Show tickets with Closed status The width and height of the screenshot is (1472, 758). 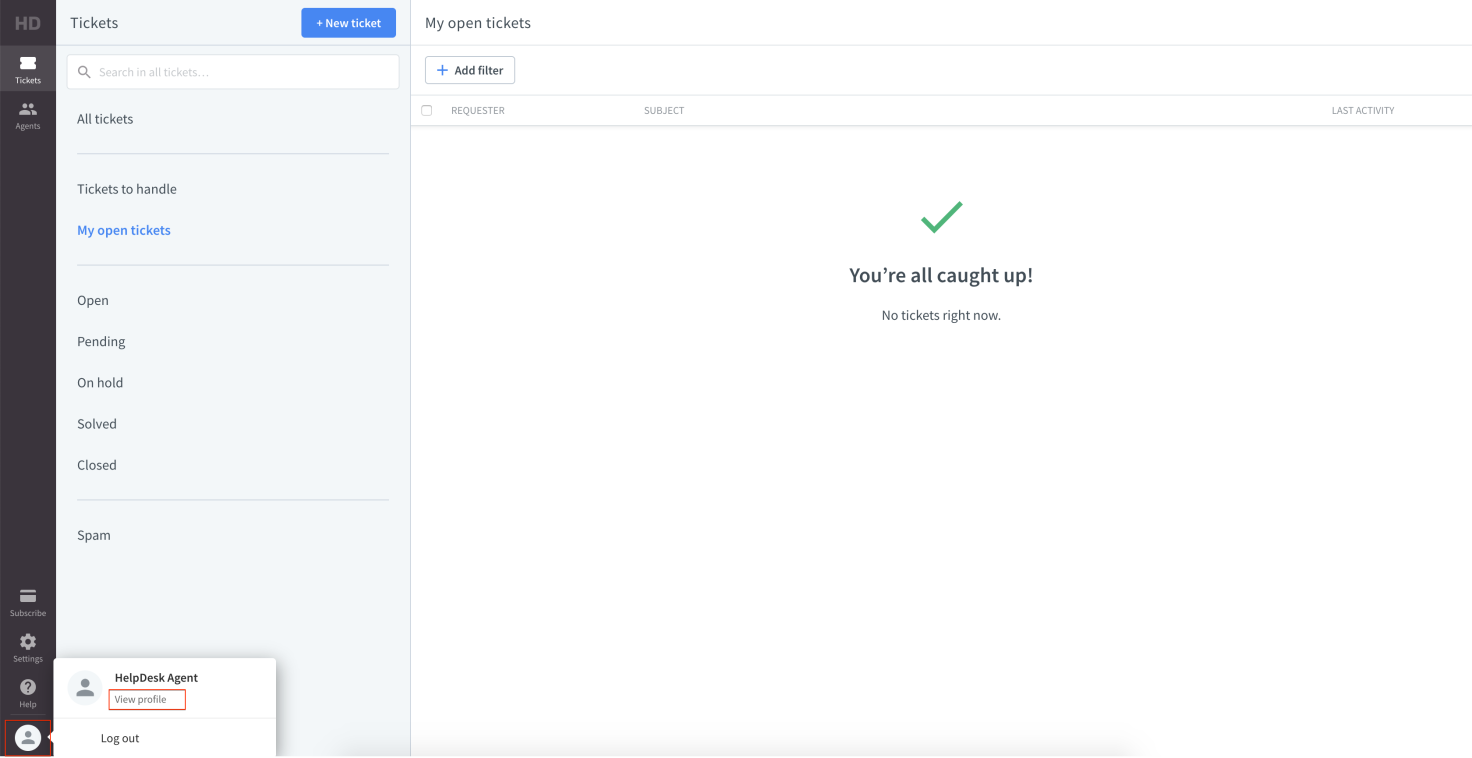click(x=97, y=465)
